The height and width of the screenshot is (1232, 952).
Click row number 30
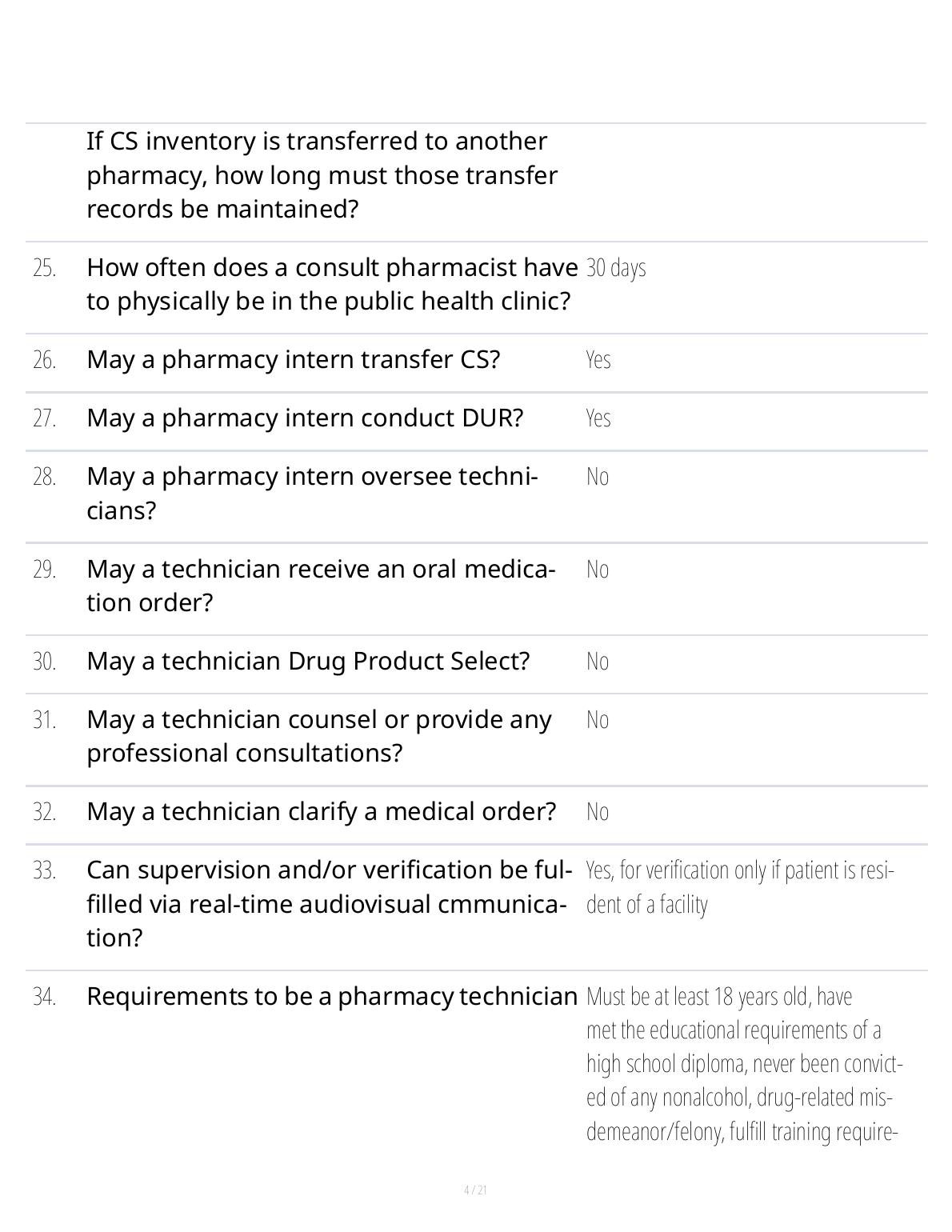[x=45, y=662]
